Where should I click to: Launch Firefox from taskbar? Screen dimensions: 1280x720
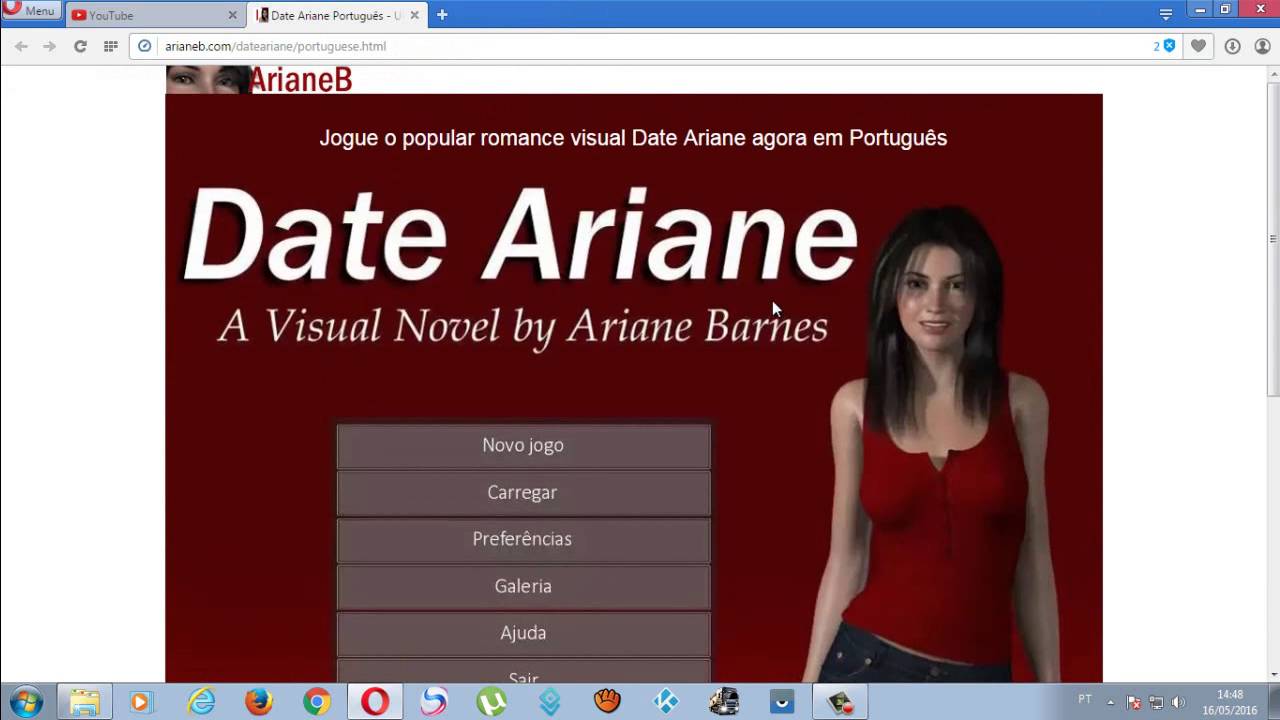click(259, 702)
